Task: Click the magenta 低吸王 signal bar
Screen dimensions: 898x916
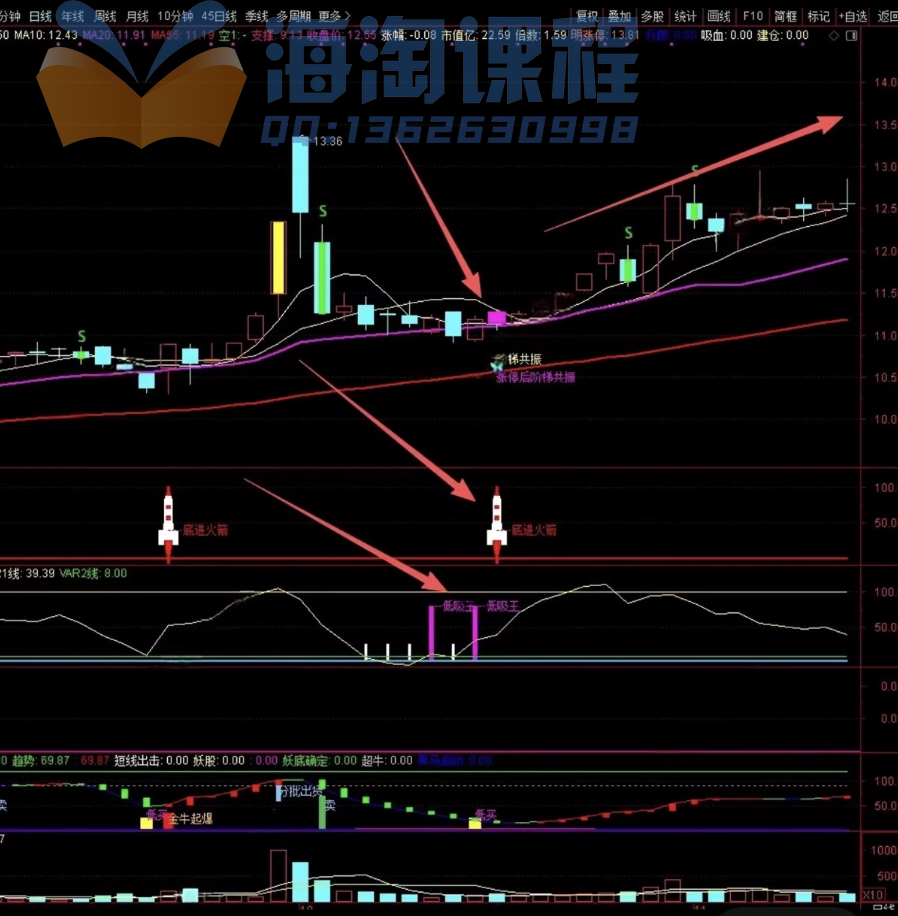Action: pos(432,632)
